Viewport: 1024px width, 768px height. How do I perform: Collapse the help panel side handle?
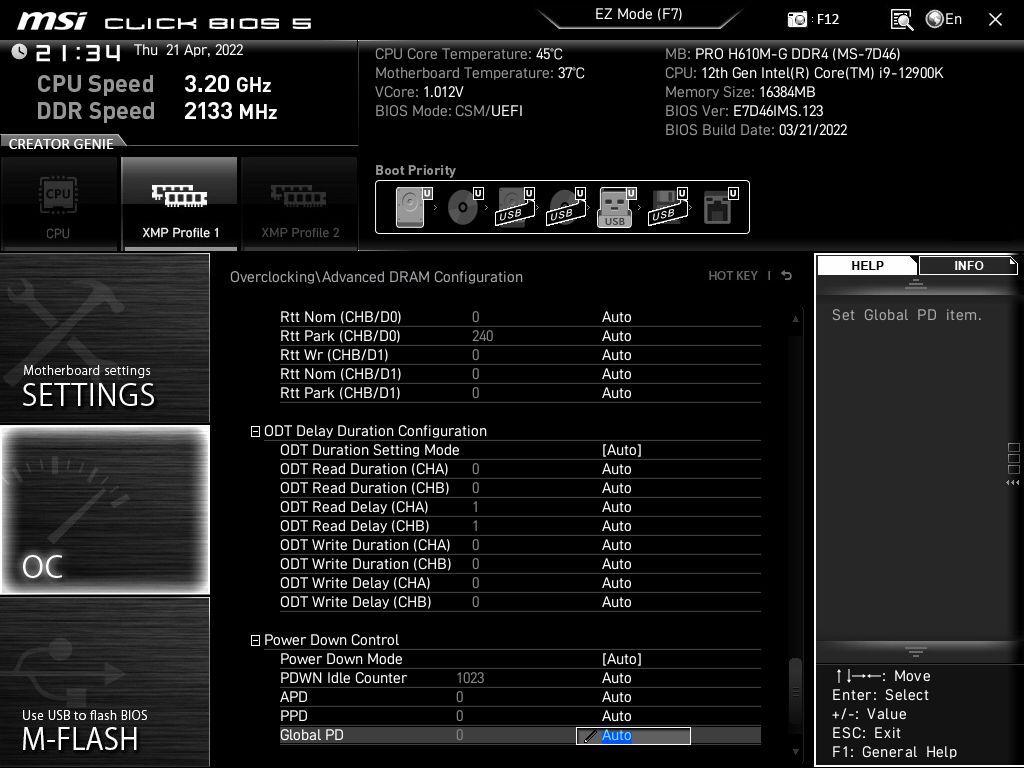click(1014, 464)
